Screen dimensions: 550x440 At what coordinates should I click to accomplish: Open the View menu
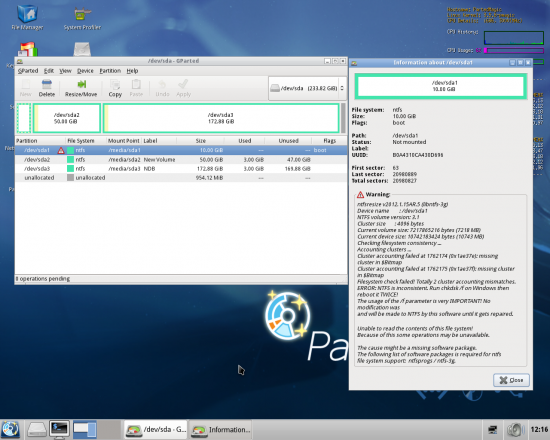click(65, 71)
